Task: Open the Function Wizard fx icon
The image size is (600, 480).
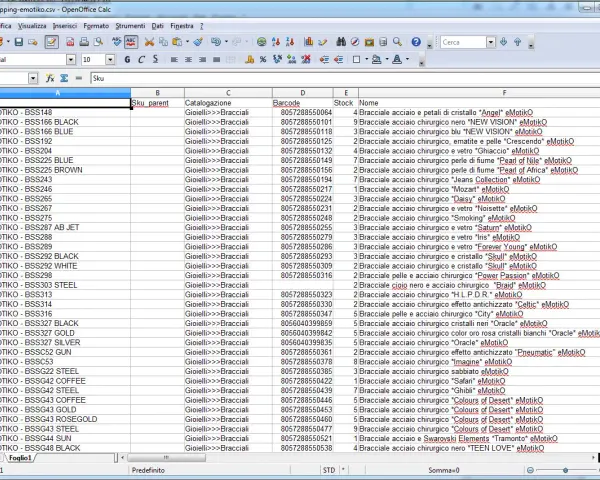Action: [x=50, y=78]
